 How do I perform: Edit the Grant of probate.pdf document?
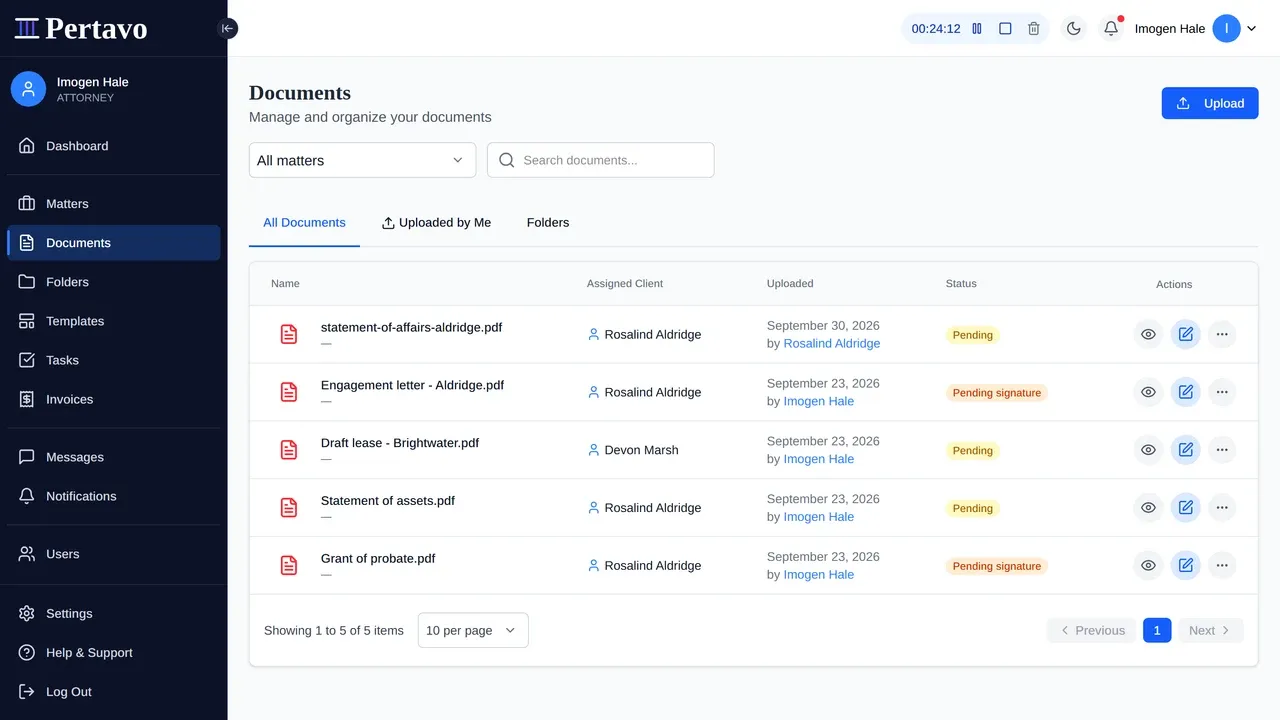tap(1185, 565)
